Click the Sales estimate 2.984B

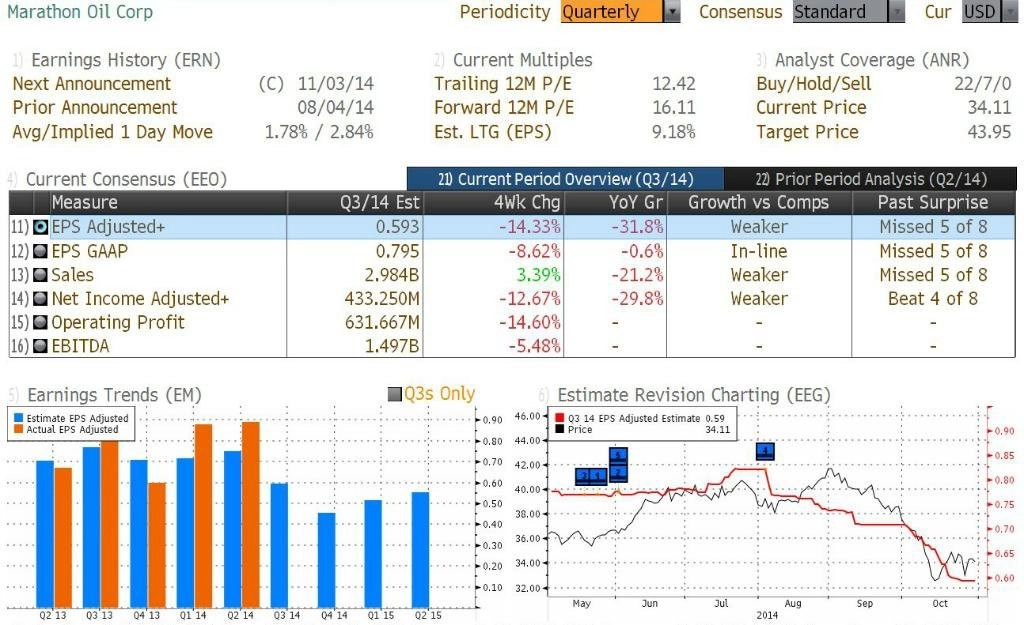coord(392,275)
